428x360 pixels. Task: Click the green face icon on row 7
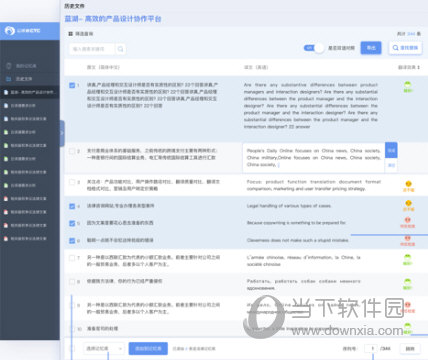pos(407,257)
